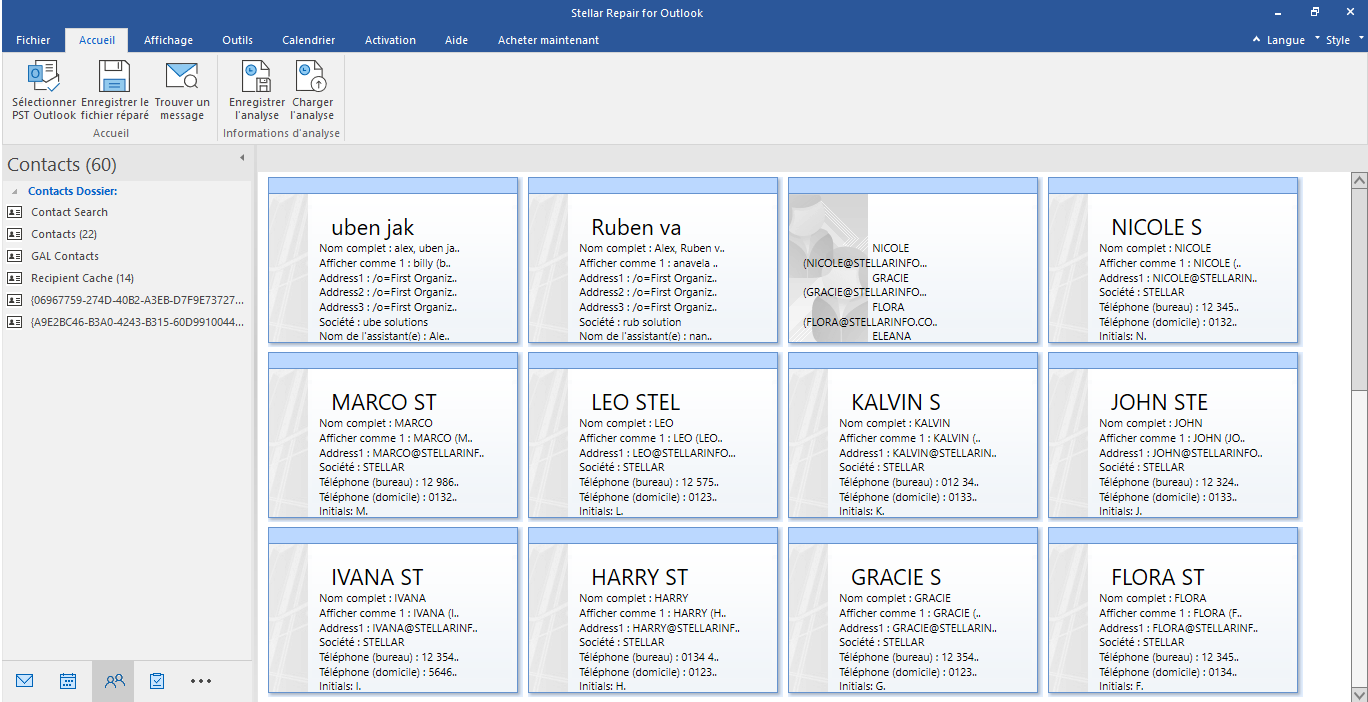
Task: Open the FLORA ST contact card
Action: [x=1173, y=610]
